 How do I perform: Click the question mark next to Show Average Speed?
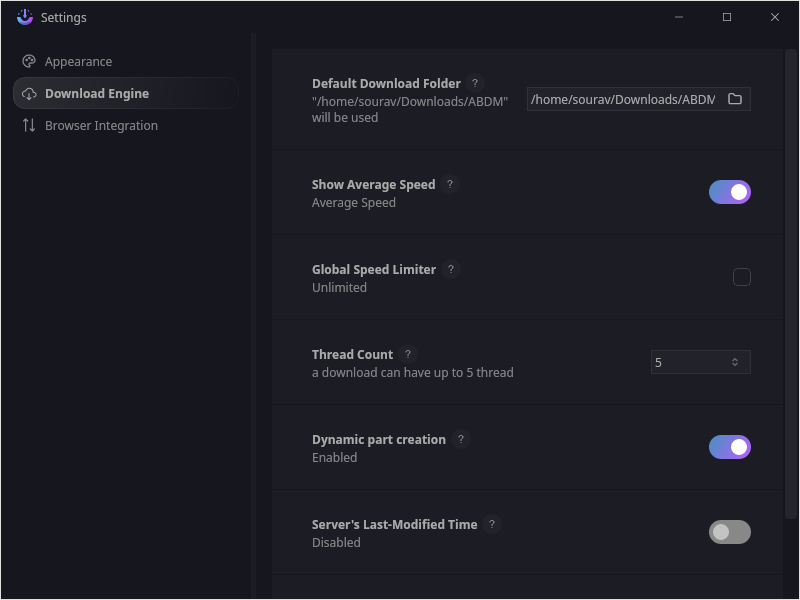tap(450, 184)
